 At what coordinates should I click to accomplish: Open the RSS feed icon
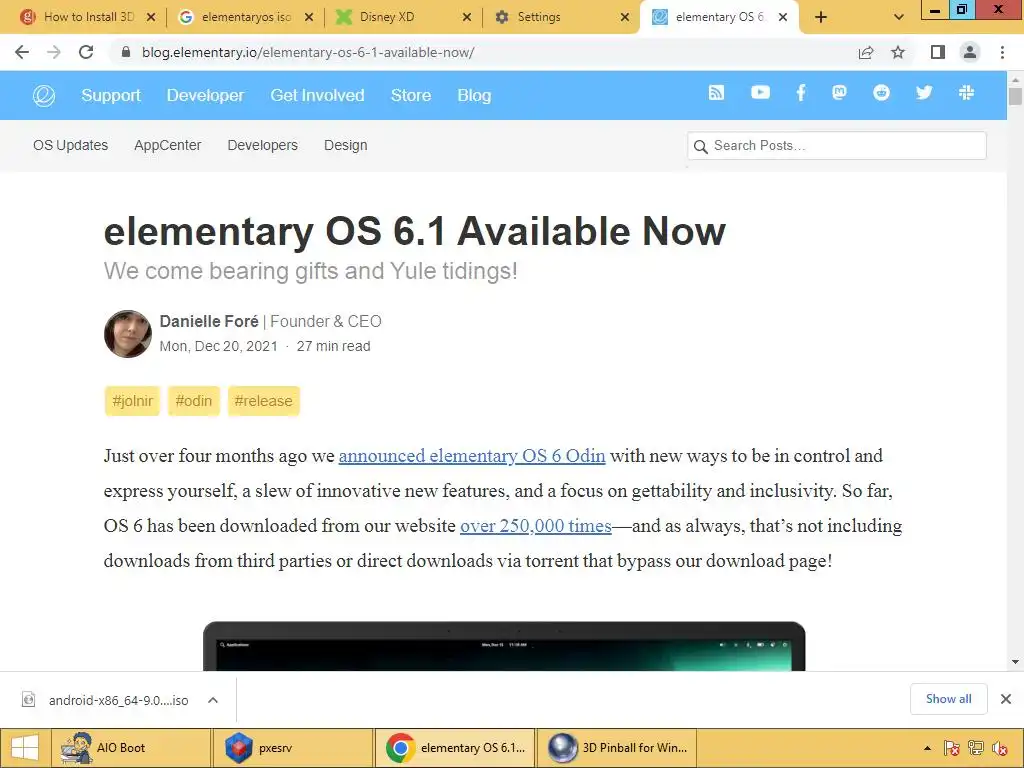point(716,93)
